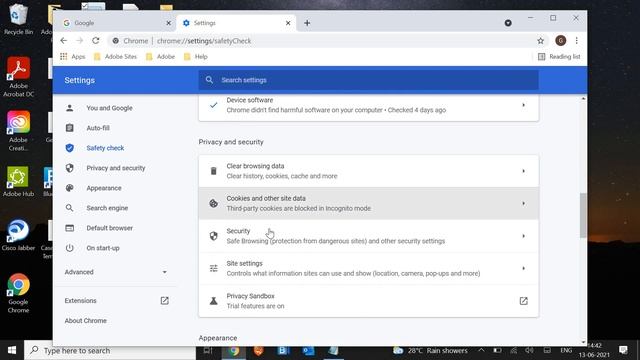
Task: Open Privacy and security in sidebar
Action: [116, 168]
